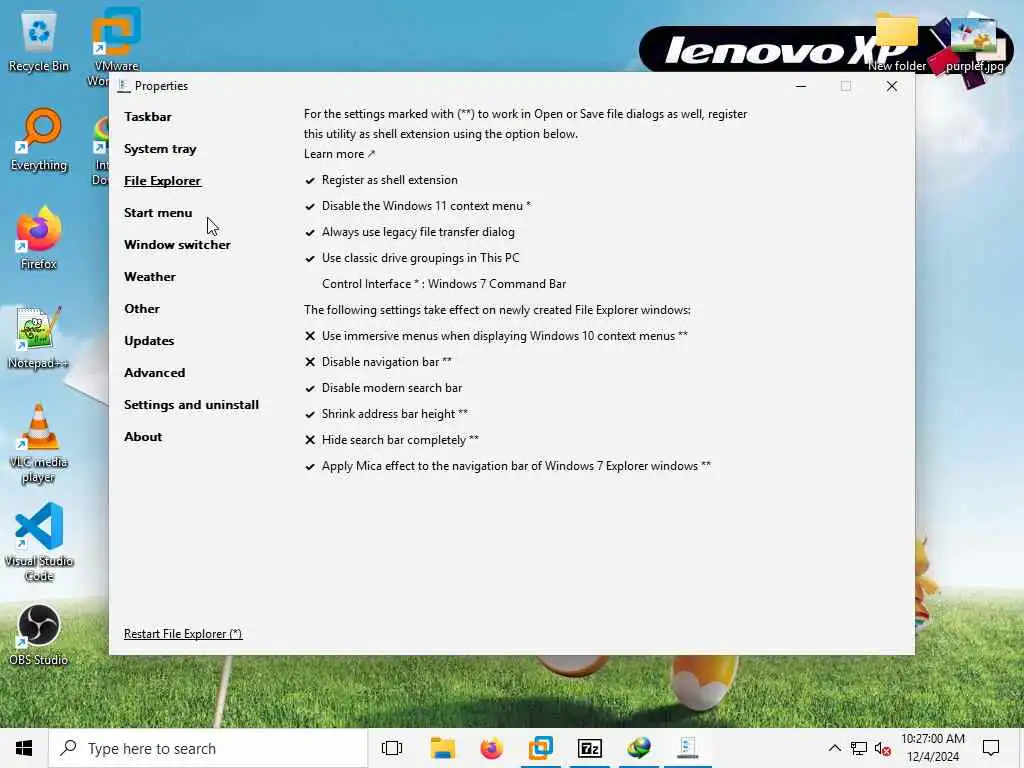Open Window switcher settings
The height and width of the screenshot is (768, 1024).
point(177,245)
